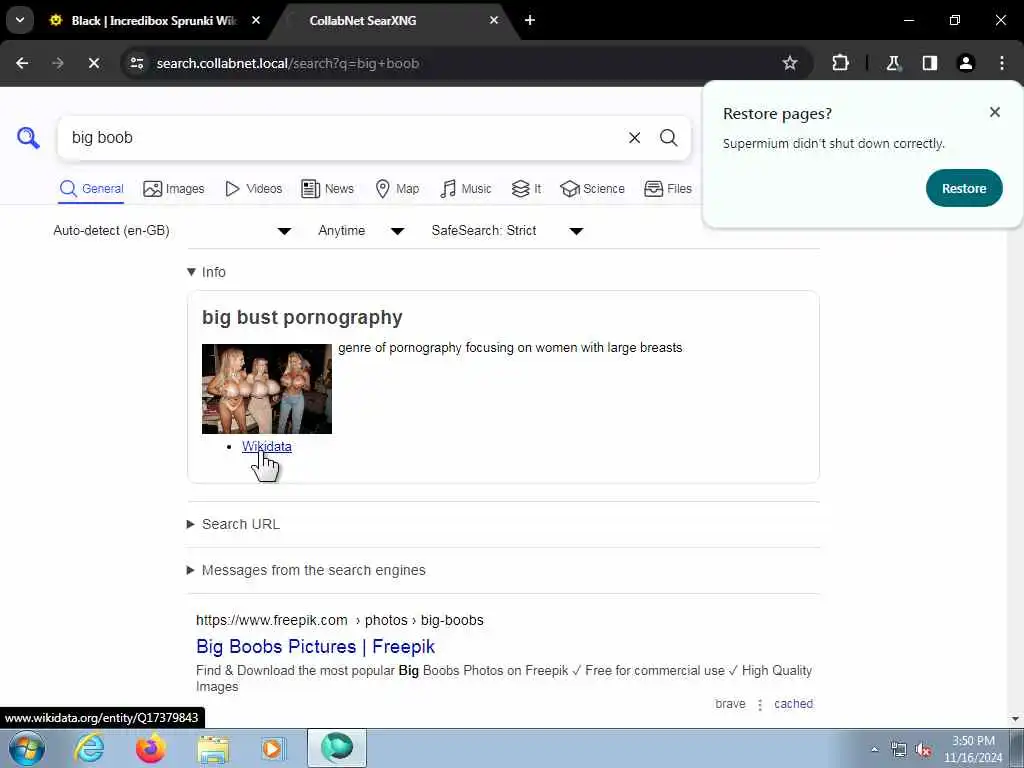Screen dimensions: 1024x768
Task: Toggle the side panel icon
Action: pyautogui.click(x=929, y=63)
